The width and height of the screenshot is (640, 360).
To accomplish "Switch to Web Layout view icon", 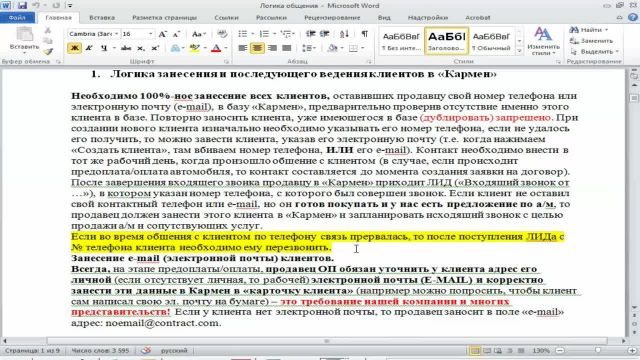I will [x=498, y=351].
